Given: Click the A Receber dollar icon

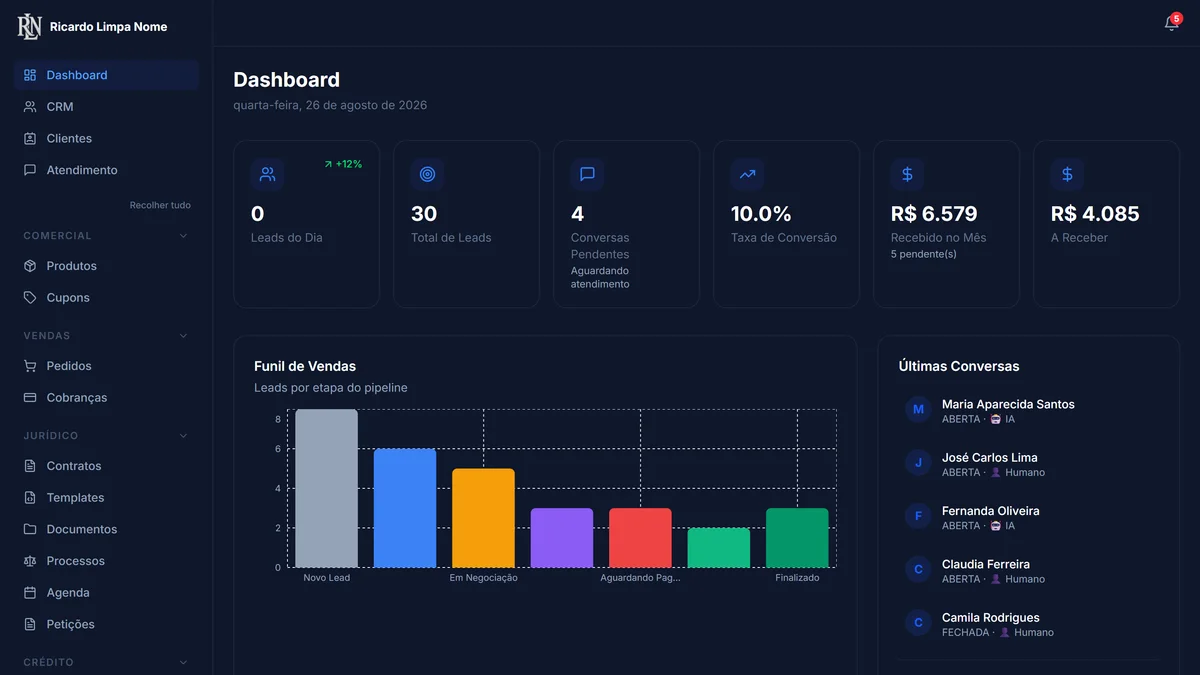Looking at the screenshot, I should [x=1067, y=174].
